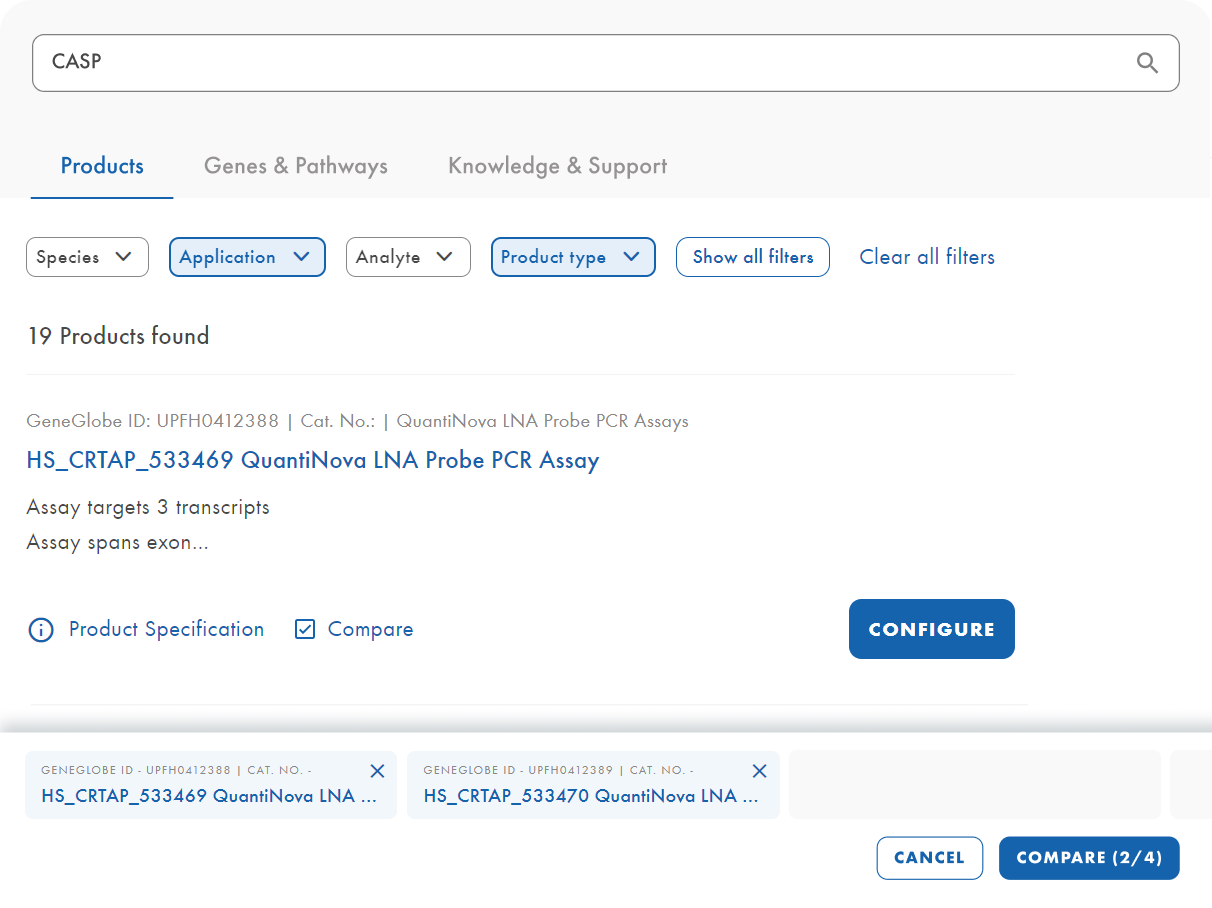This screenshot has height=908, width=1212.
Task: Open the Application filter dropdown
Action: point(247,257)
